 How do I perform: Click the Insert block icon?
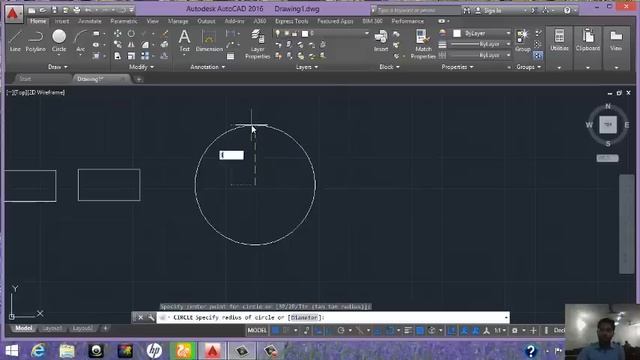(x=381, y=41)
